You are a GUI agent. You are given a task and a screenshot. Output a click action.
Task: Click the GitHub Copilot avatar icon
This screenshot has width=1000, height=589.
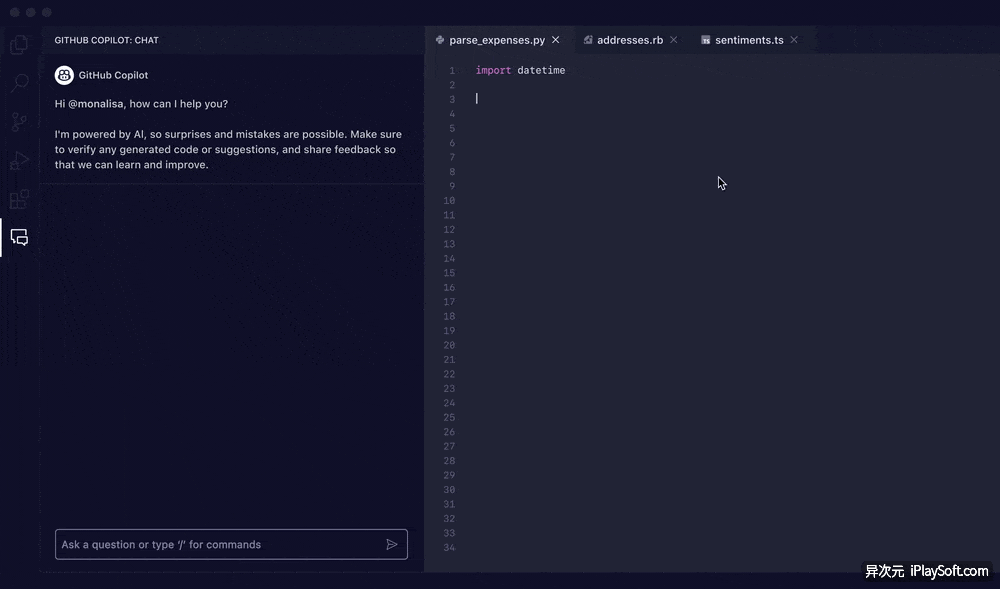pyautogui.click(x=64, y=75)
